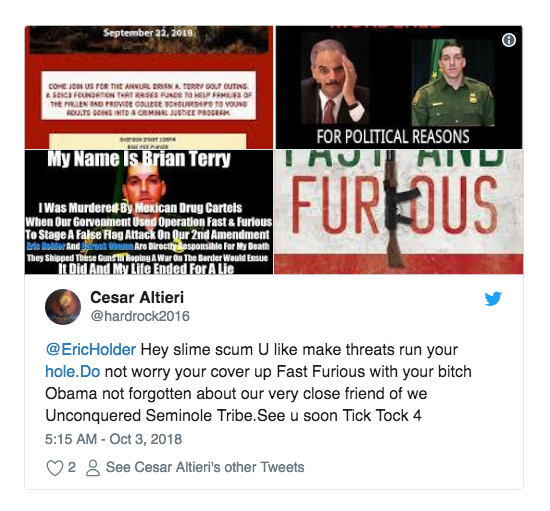See Cesar Altieri's other Tweets

(205, 467)
